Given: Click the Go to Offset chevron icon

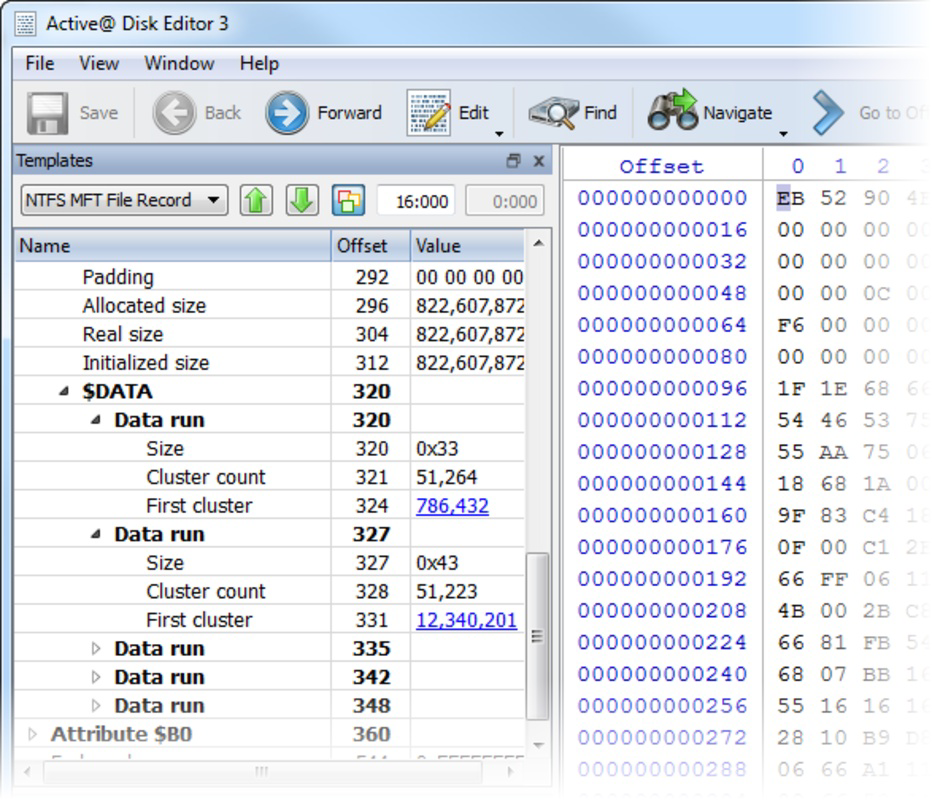Looking at the screenshot, I should tap(828, 113).
